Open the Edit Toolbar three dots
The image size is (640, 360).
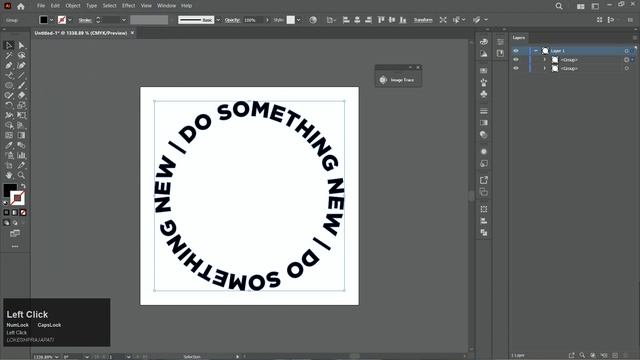click(x=15, y=246)
